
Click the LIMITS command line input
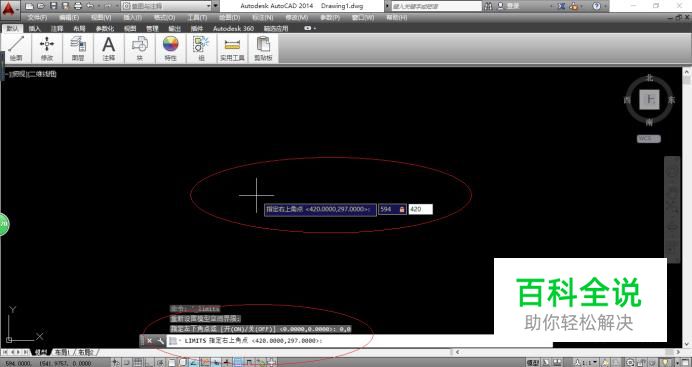[x=353, y=341]
